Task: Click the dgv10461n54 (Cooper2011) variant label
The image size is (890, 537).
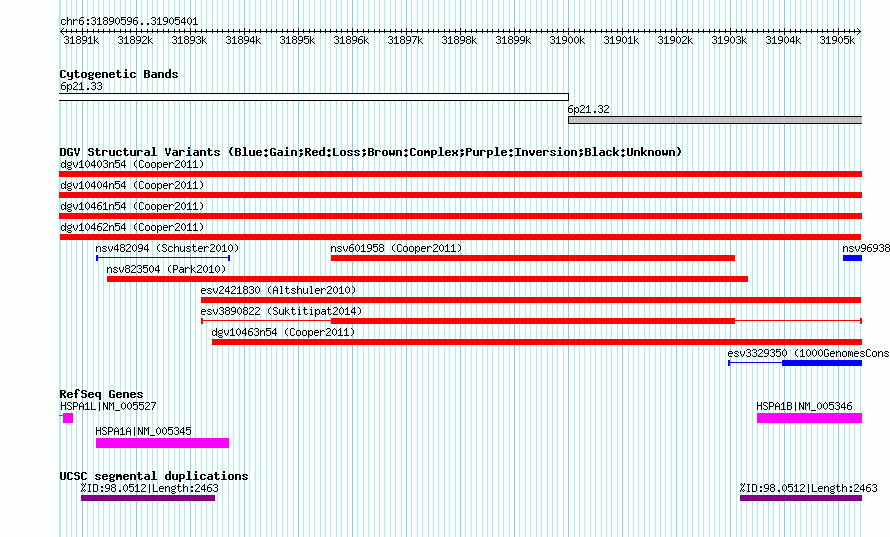Action: (132, 206)
